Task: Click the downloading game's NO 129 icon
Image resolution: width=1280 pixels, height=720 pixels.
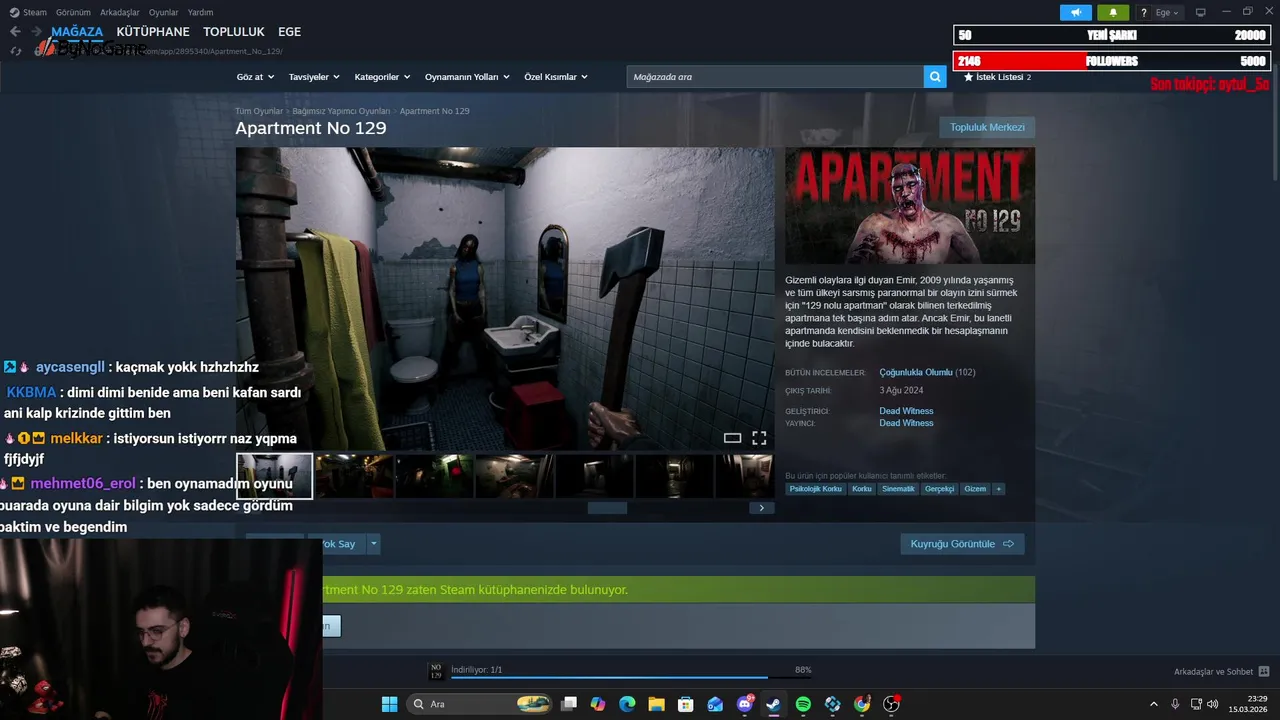Action: tap(436, 671)
